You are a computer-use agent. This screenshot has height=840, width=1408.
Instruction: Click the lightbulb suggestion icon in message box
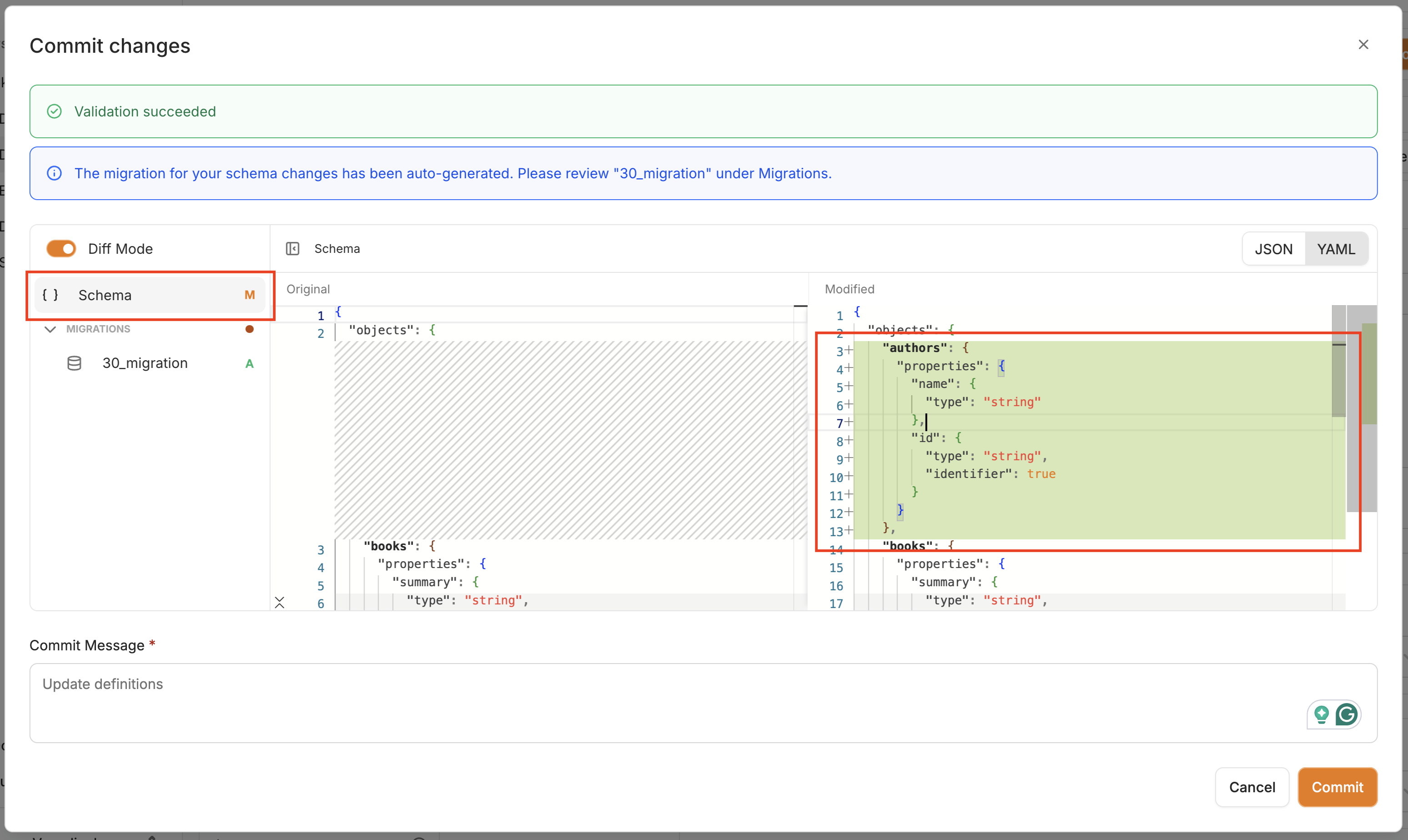pyautogui.click(x=1322, y=714)
